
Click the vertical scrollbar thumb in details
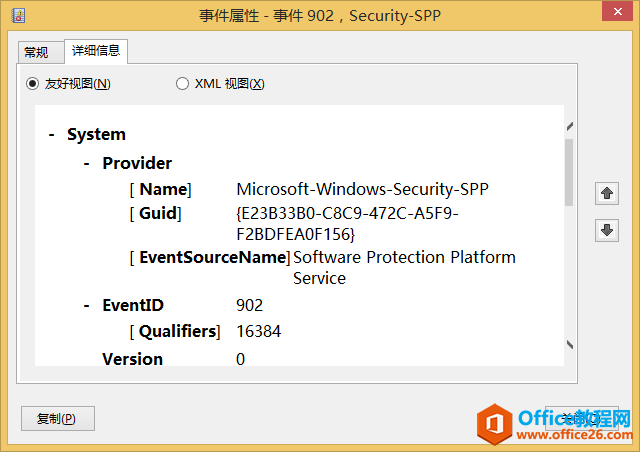569,172
